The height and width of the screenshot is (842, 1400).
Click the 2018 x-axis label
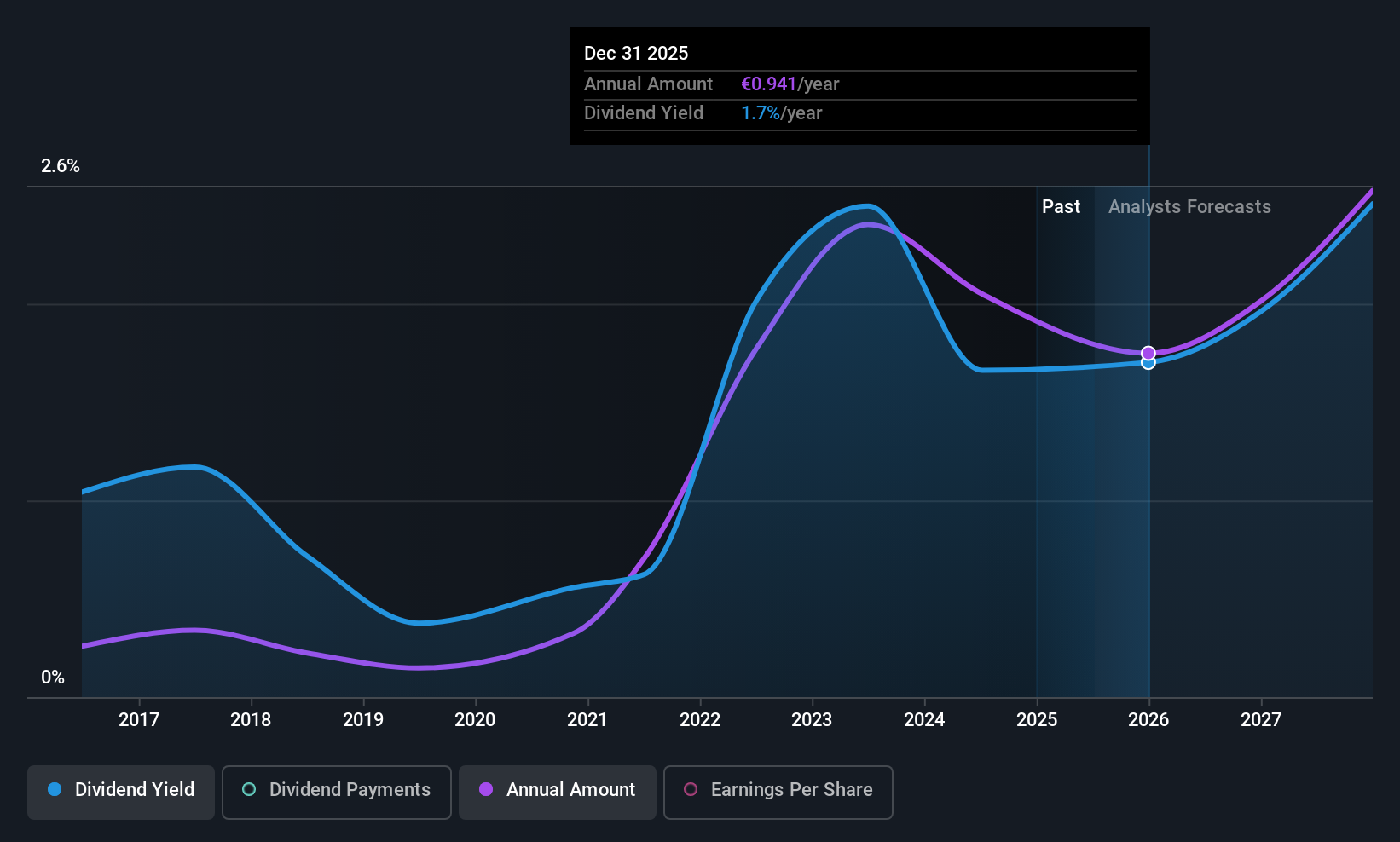251,719
